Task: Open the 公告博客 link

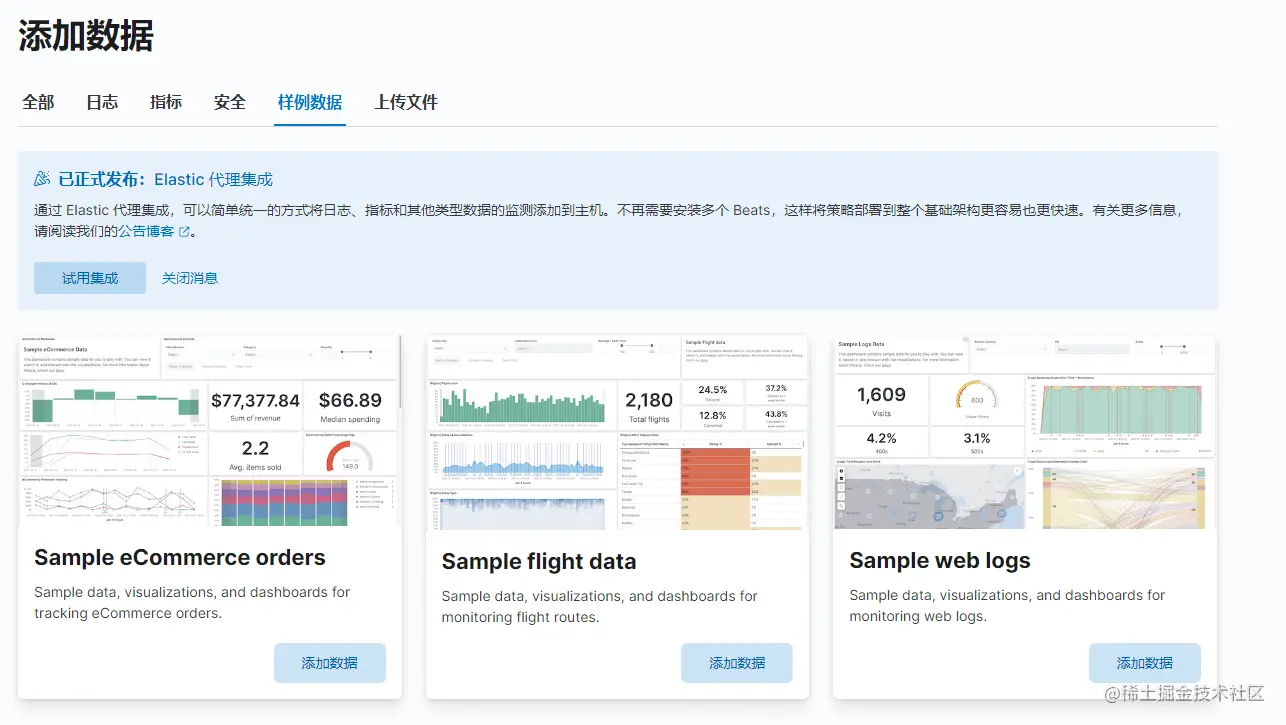Action: 147,231
